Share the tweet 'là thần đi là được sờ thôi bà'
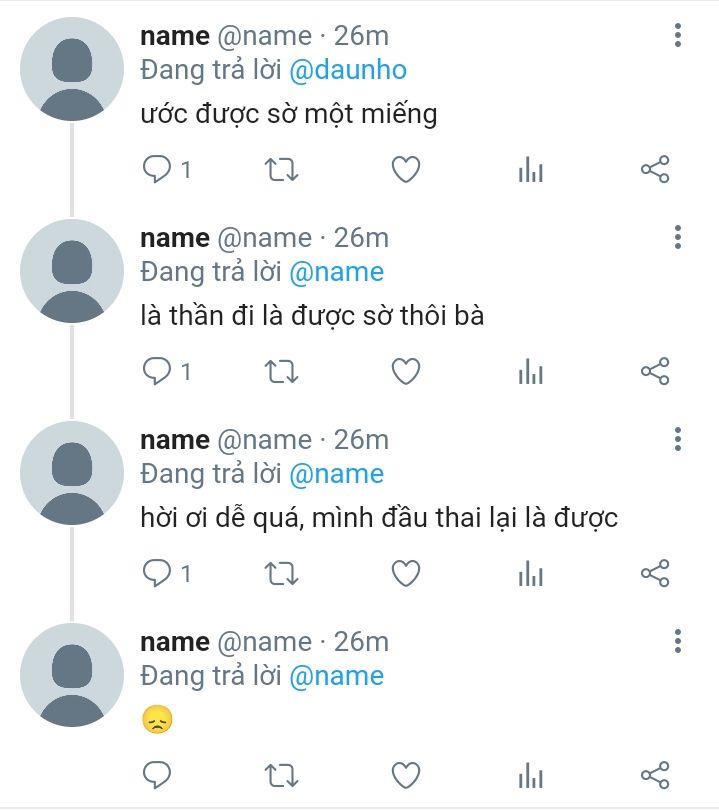 coord(655,371)
